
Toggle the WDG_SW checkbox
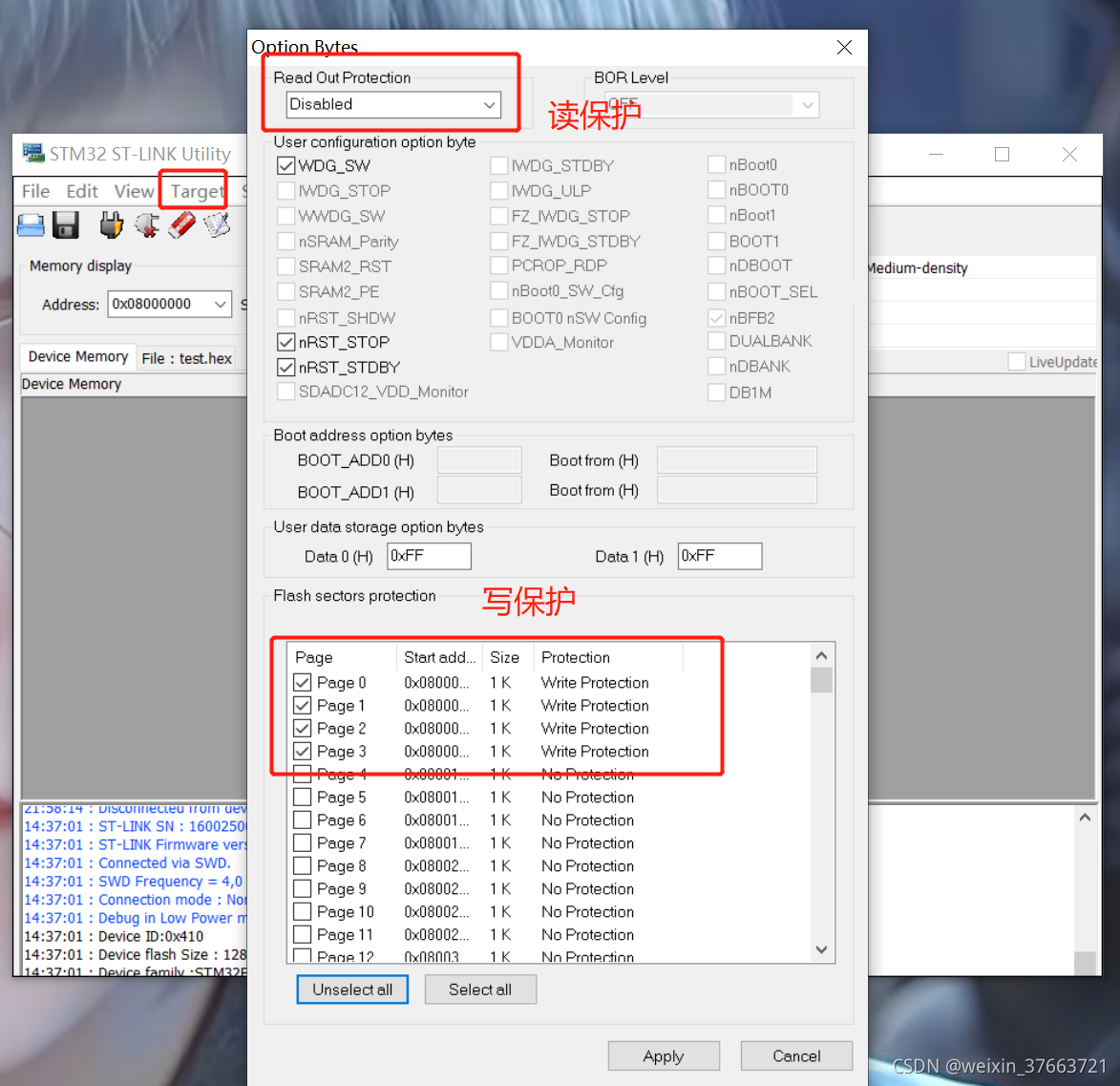[285, 166]
